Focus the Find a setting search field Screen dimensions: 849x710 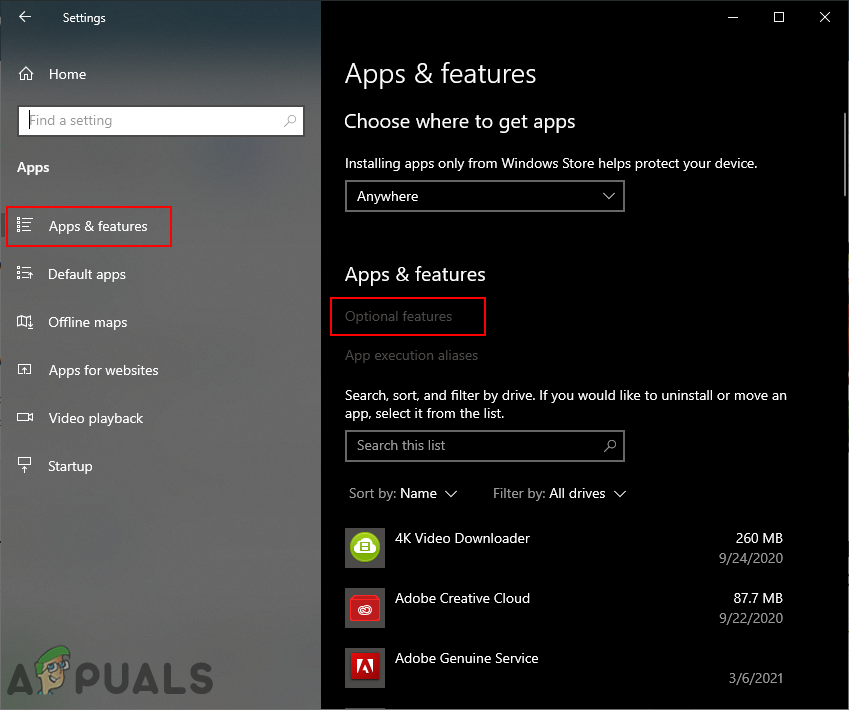tap(161, 121)
